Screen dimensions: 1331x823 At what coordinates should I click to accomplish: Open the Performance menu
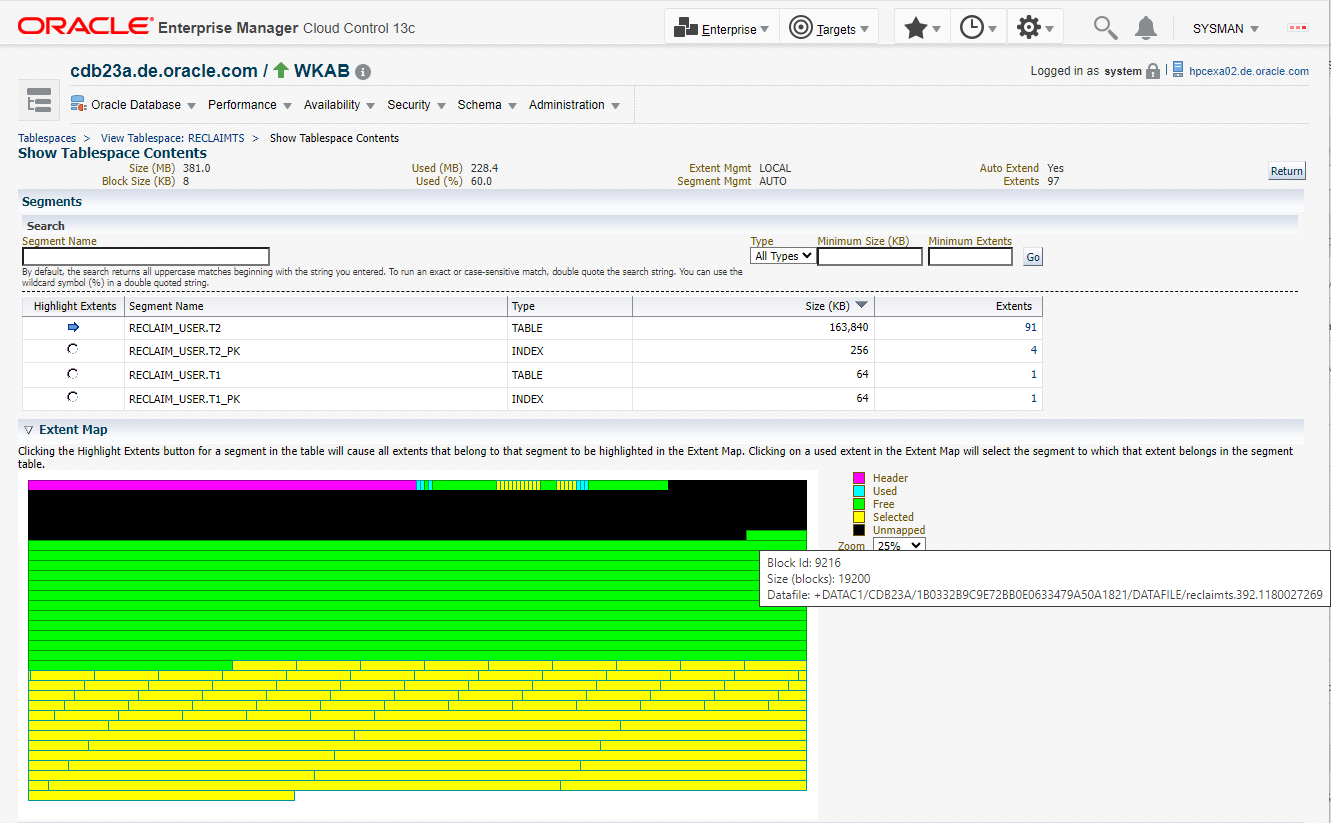click(249, 105)
